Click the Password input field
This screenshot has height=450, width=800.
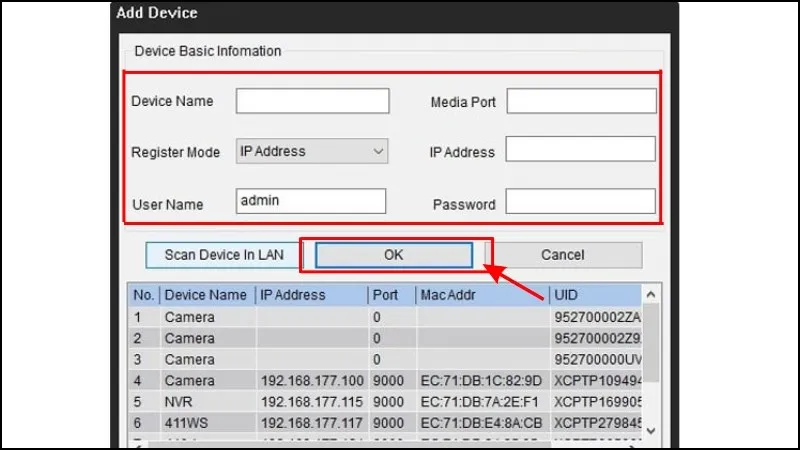click(x=581, y=202)
